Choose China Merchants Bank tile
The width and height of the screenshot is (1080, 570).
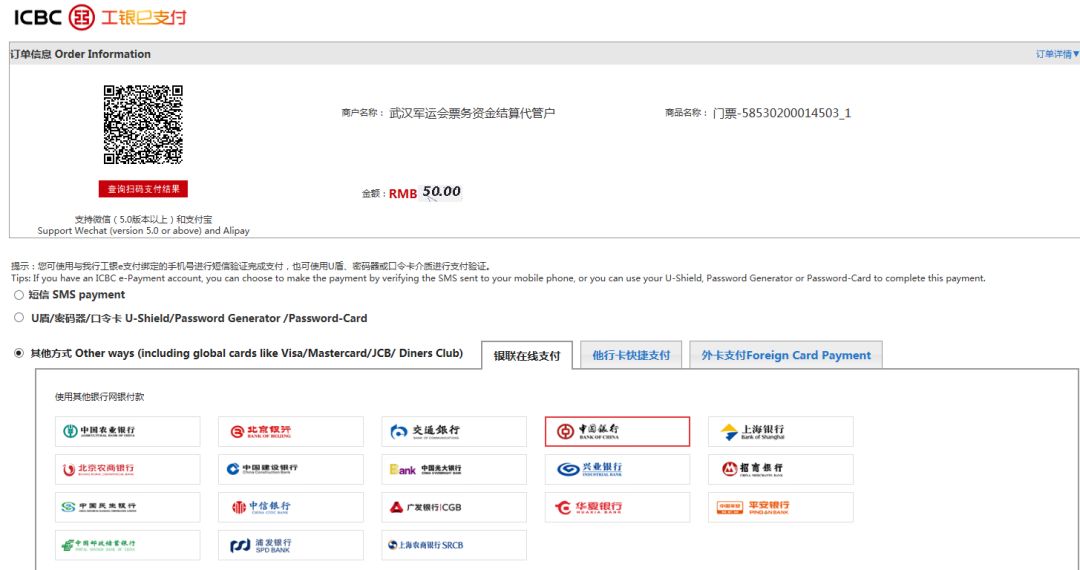point(780,469)
